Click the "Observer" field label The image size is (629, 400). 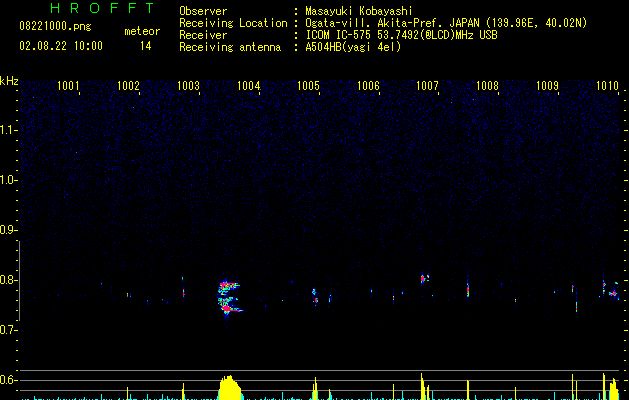coord(203,11)
